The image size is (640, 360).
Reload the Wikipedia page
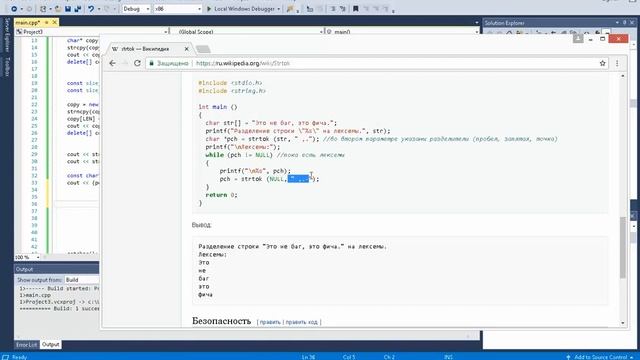(x=137, y=63)
